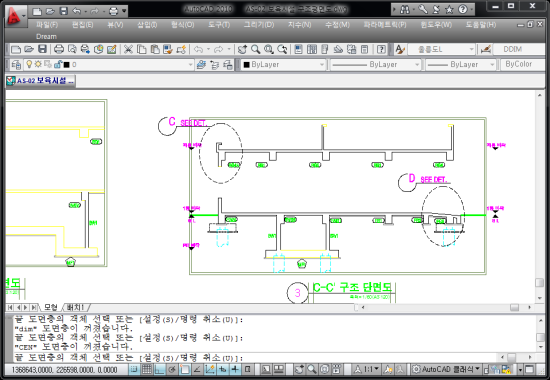550x380 pixels.
Task: Select the Zoom Previous tool
Action: [282, 49]
